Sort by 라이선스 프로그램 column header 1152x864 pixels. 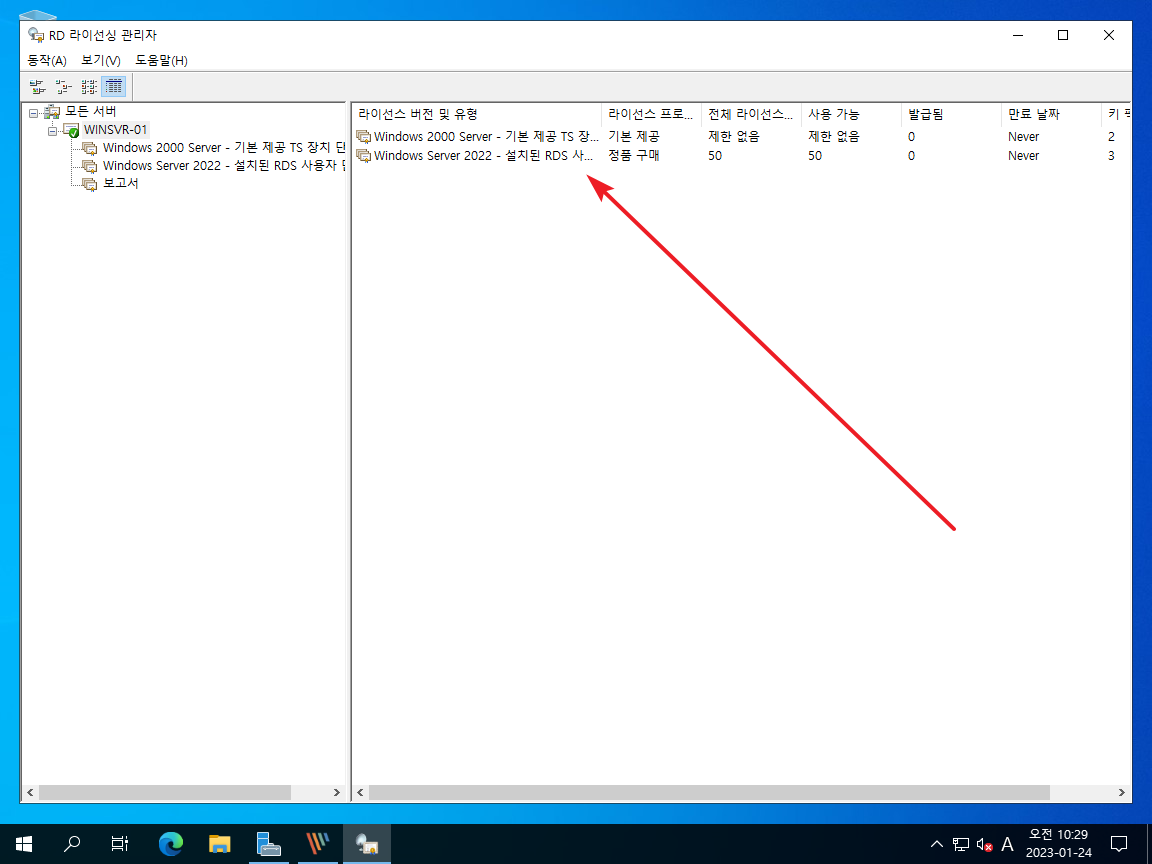[651, 115]
